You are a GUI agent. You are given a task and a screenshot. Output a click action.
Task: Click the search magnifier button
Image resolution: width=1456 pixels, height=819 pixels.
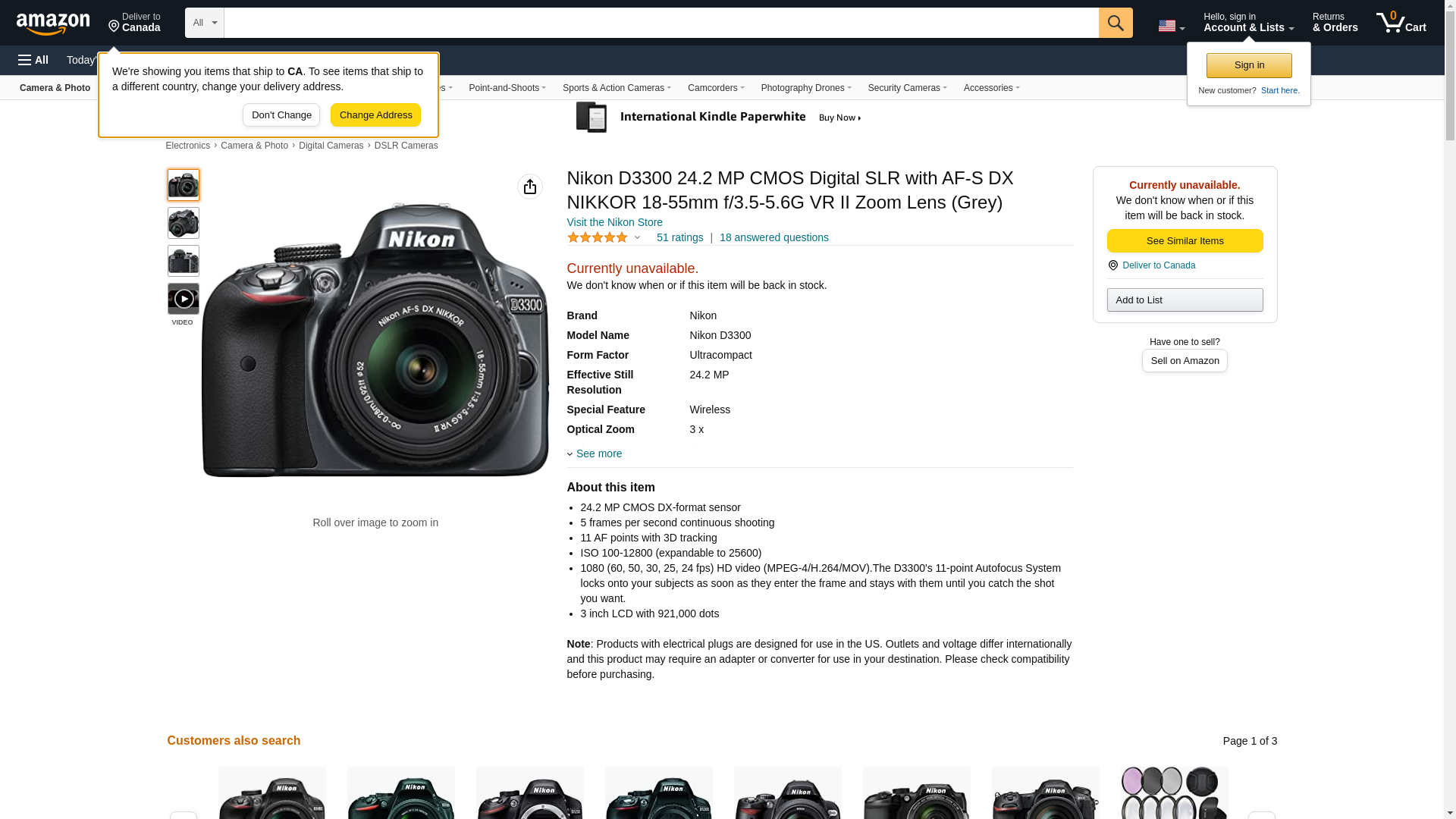tap(1115, 23)
